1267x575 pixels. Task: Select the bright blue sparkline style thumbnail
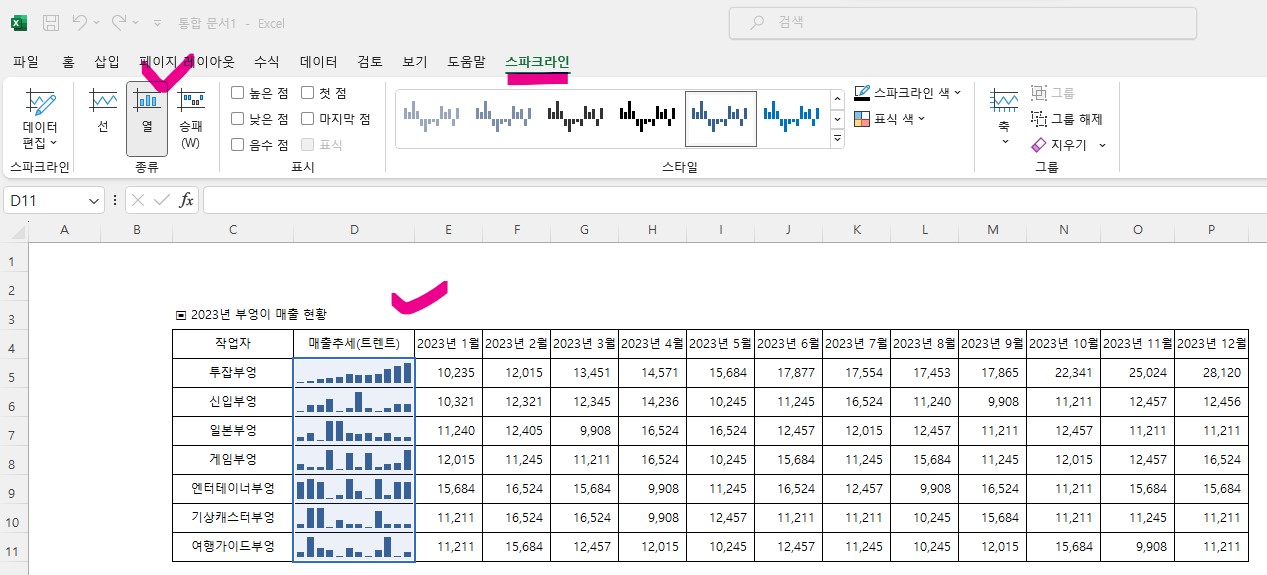click(791, 118)
